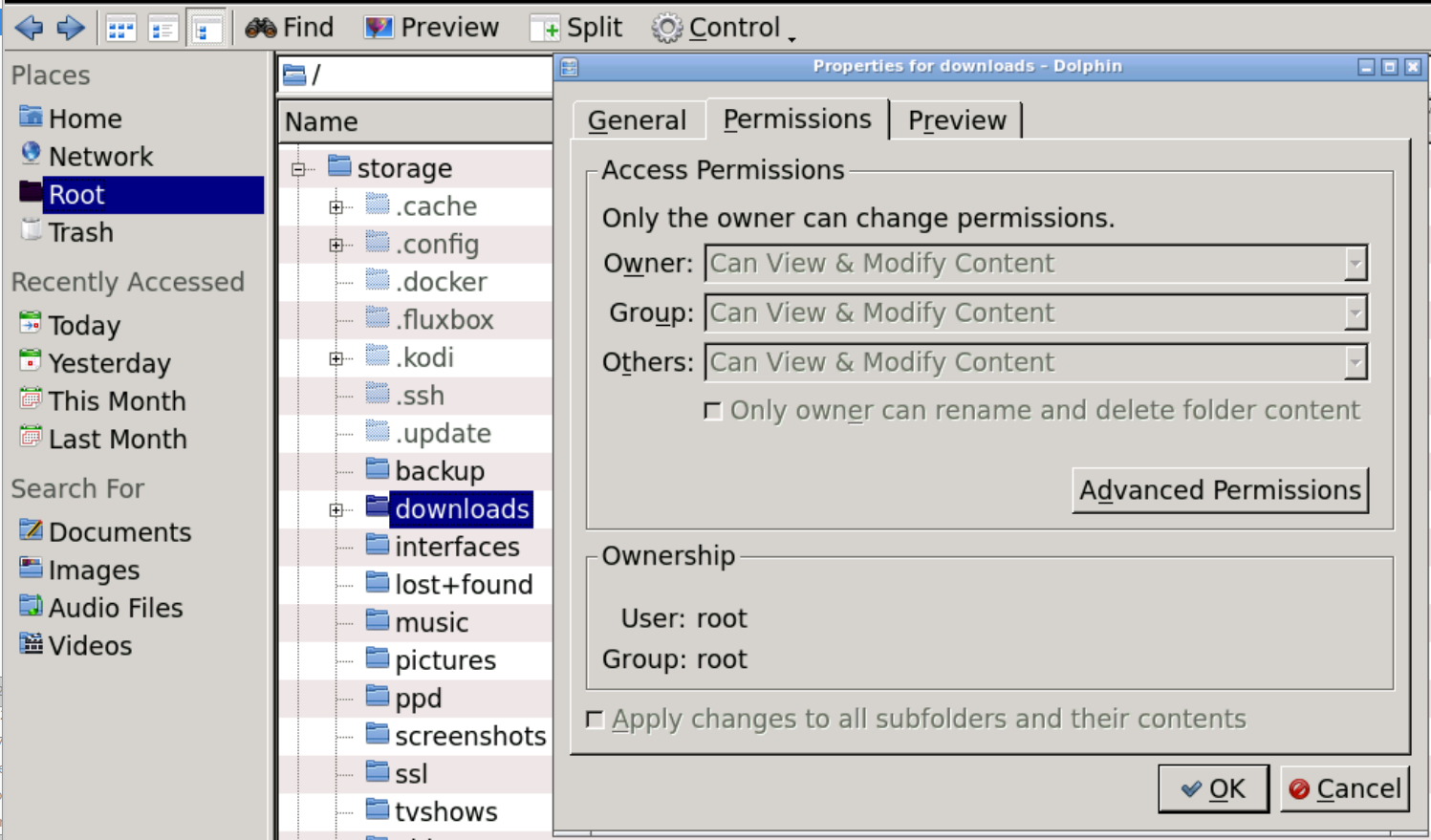Cancel the Properties dialog

coord(1345,788)
